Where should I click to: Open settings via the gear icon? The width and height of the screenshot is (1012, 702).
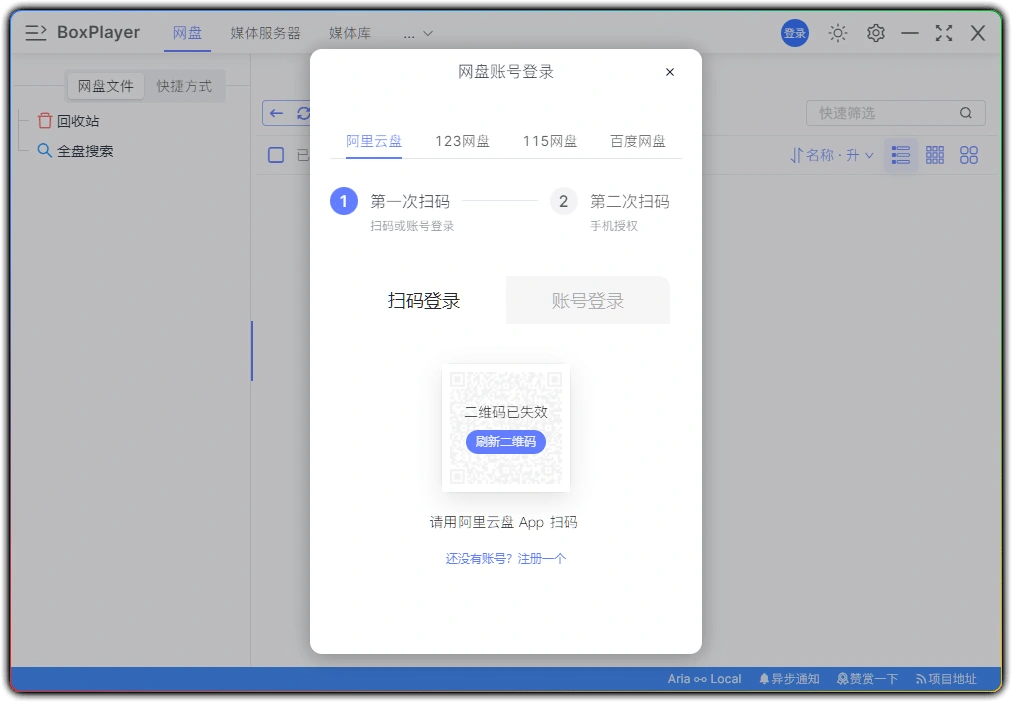tap(875, 33)
